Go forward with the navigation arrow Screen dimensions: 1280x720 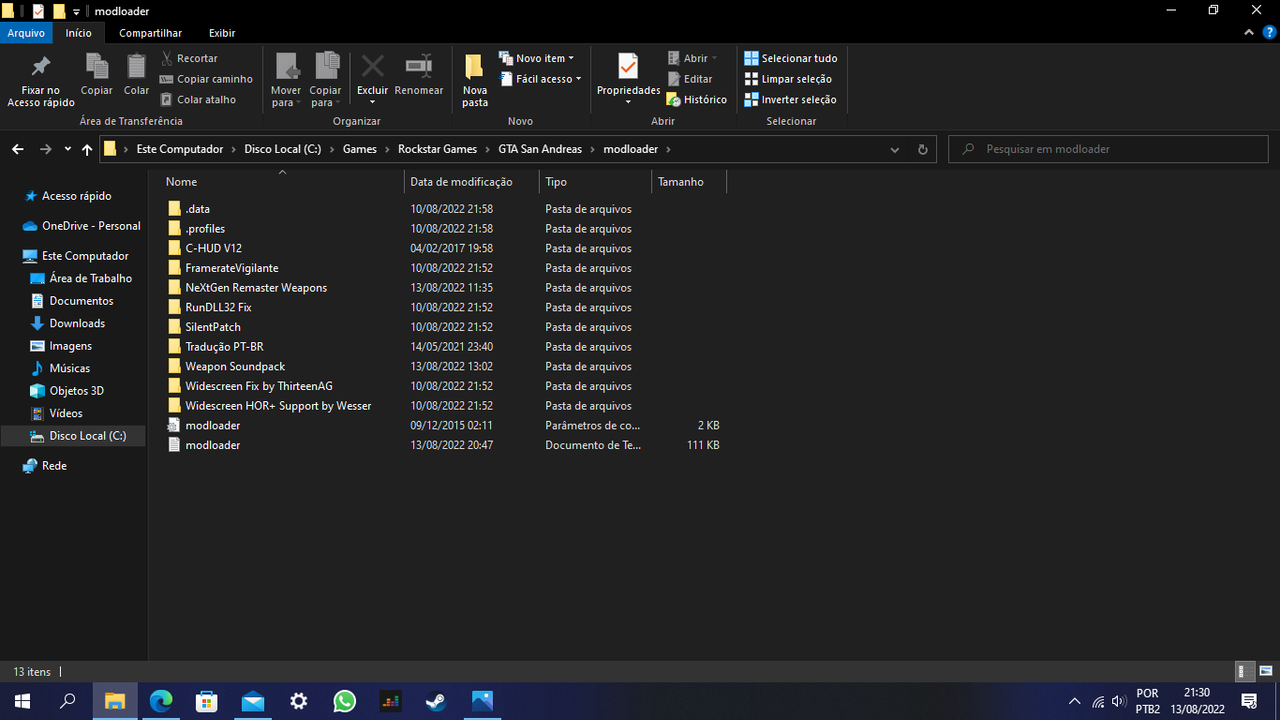pos(45,149)
